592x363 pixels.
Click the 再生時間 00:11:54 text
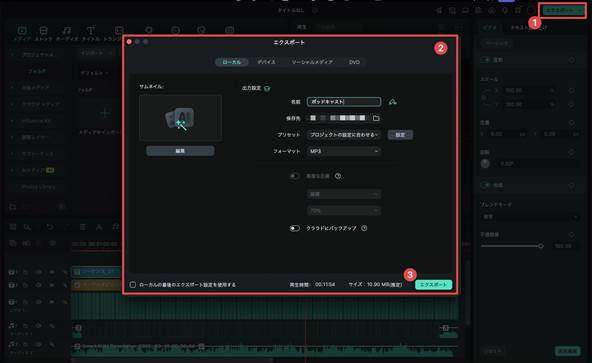click(312, 284)
